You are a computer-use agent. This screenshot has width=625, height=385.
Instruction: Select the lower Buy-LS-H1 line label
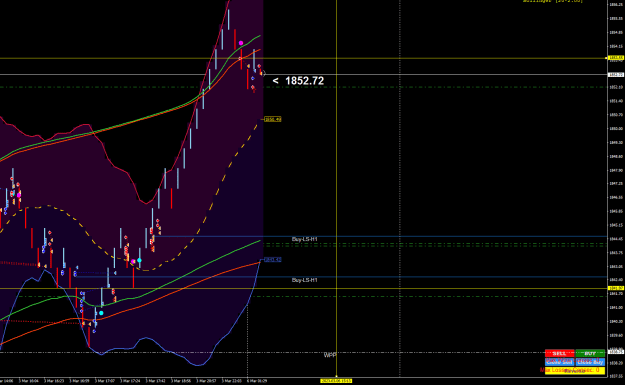pos(305,280)
